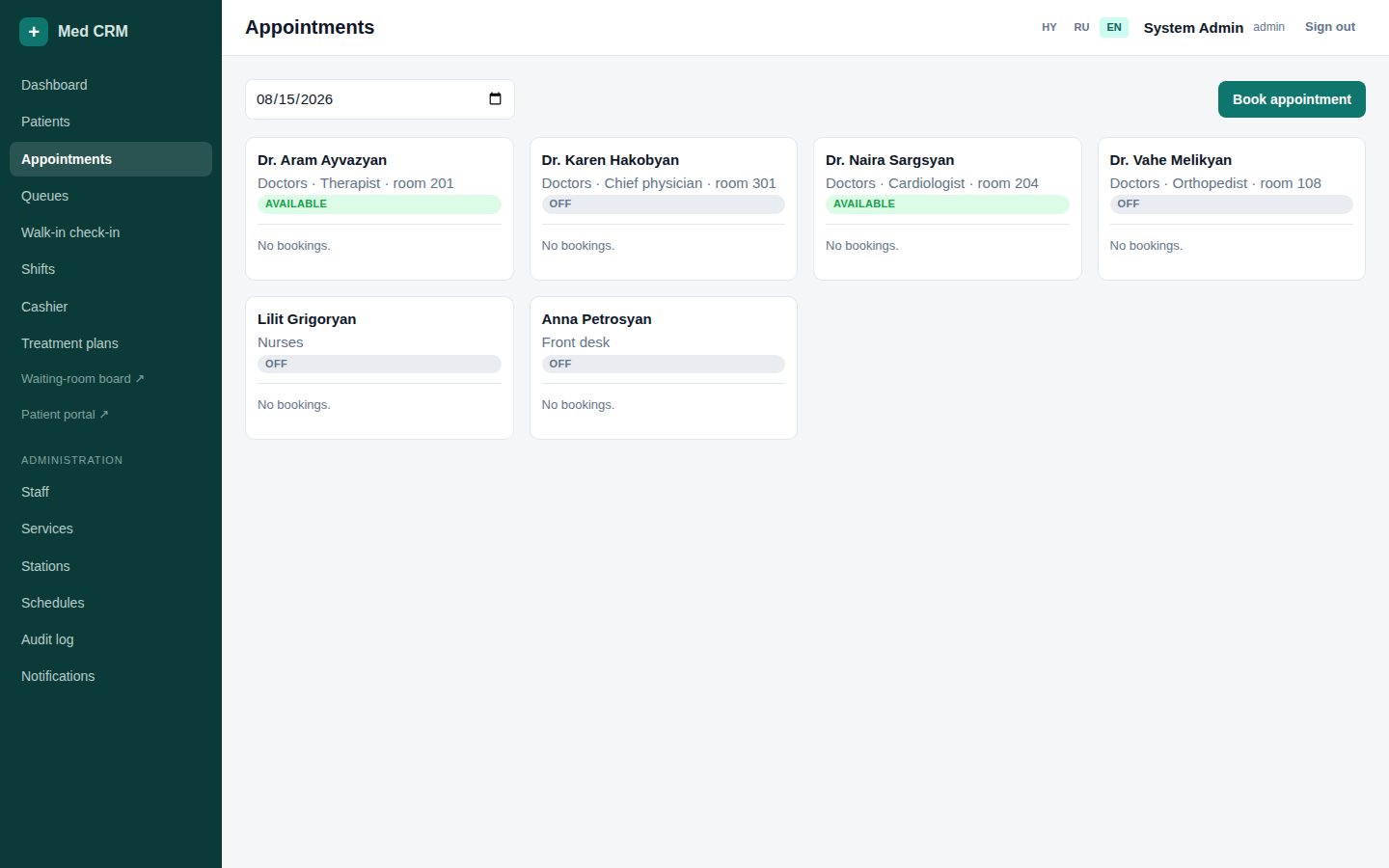Select the Anna Petrosyan card name

pyautogui.click(x=597, y=319)
